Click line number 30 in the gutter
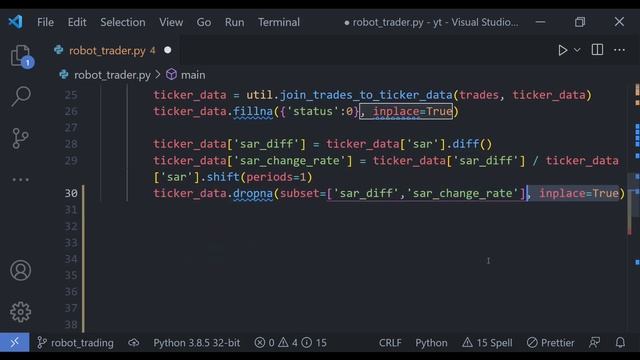640x360 pixels. 71,193
